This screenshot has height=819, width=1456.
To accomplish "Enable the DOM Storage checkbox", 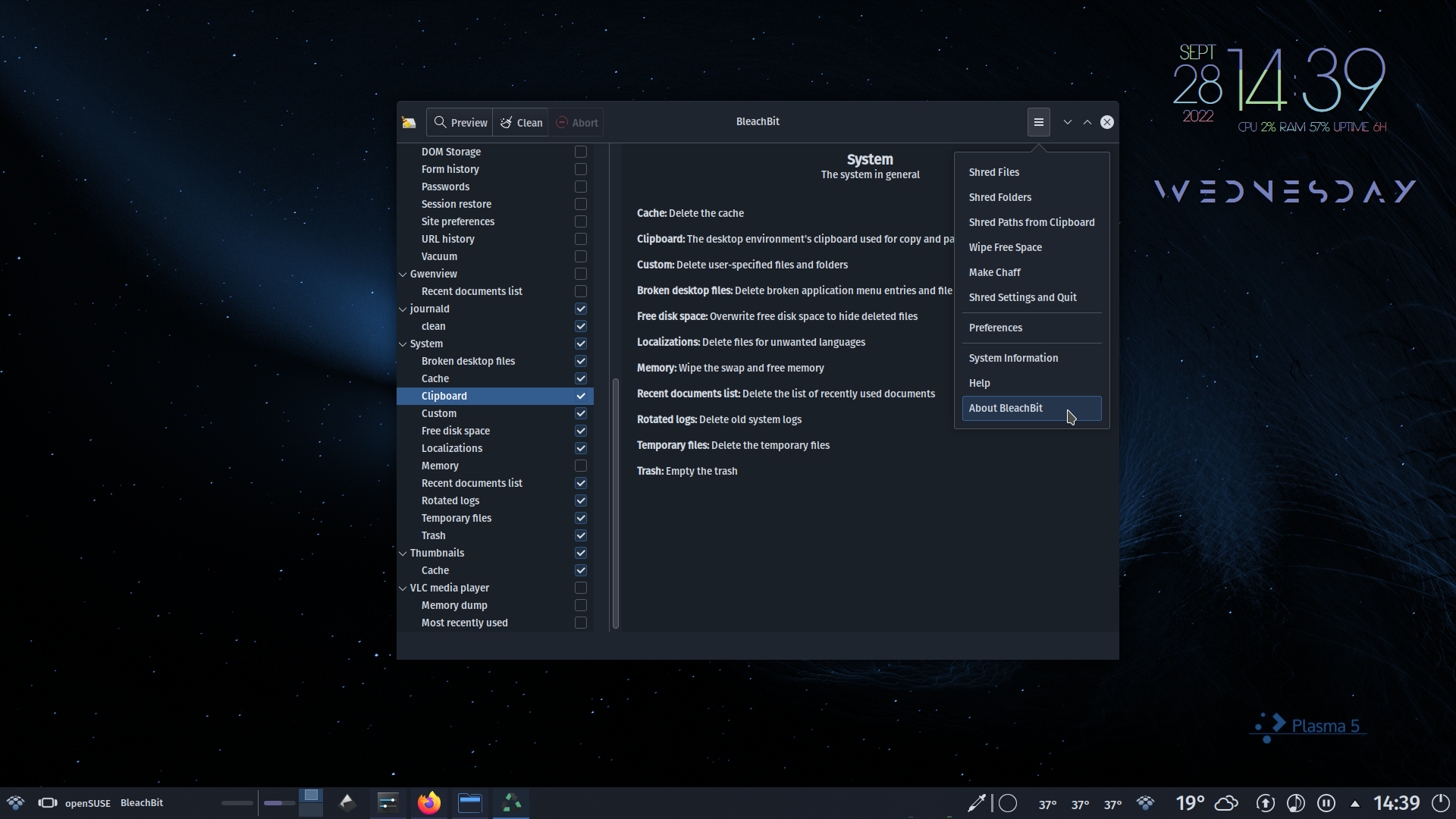I will coord(581,152).
